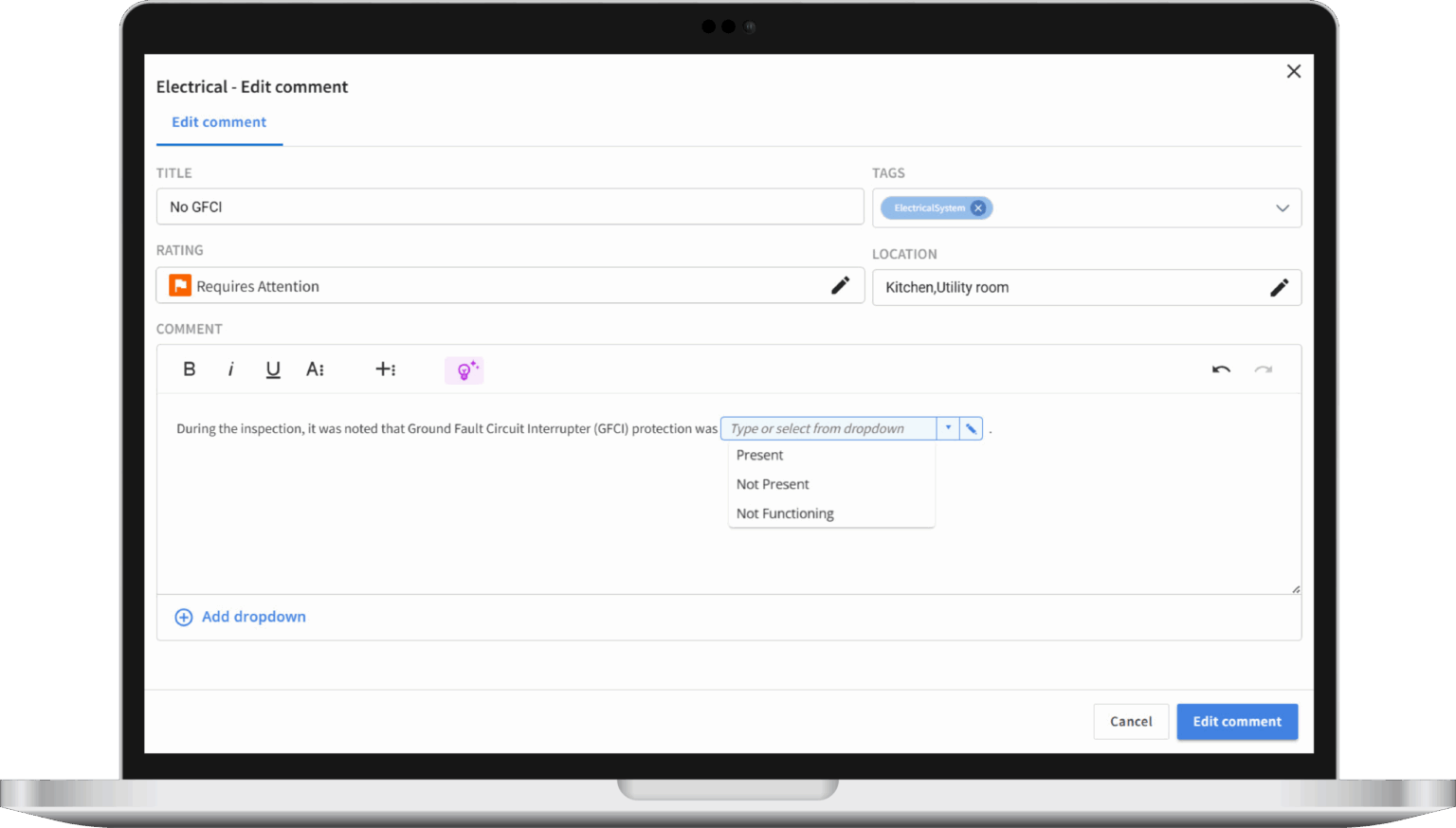Screen dimensions: 1456x828
Task: Collapse the inline dropdown arrow
Action: coord(948,429)
